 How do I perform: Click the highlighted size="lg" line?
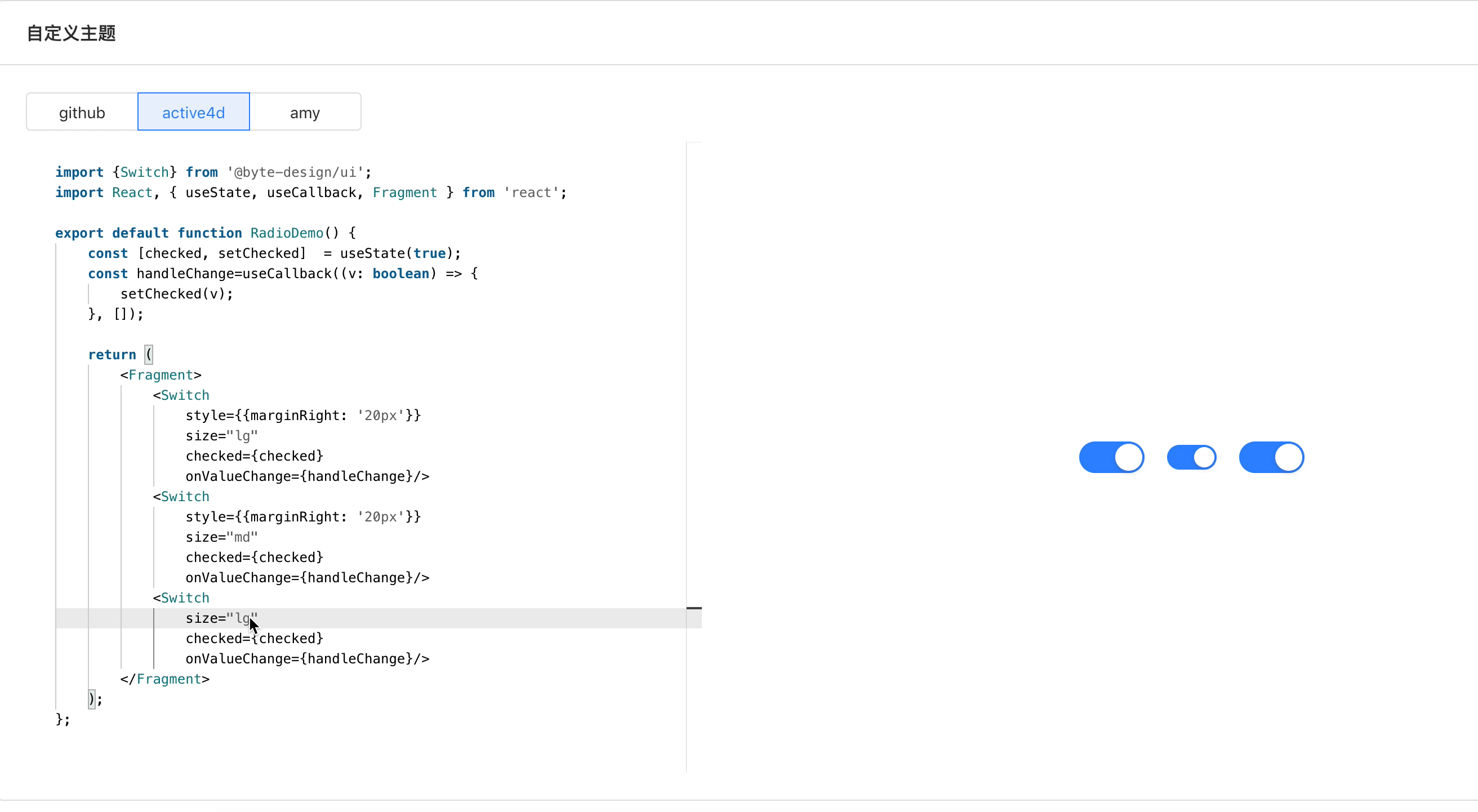pyautogui.click(x=221, y=618)
